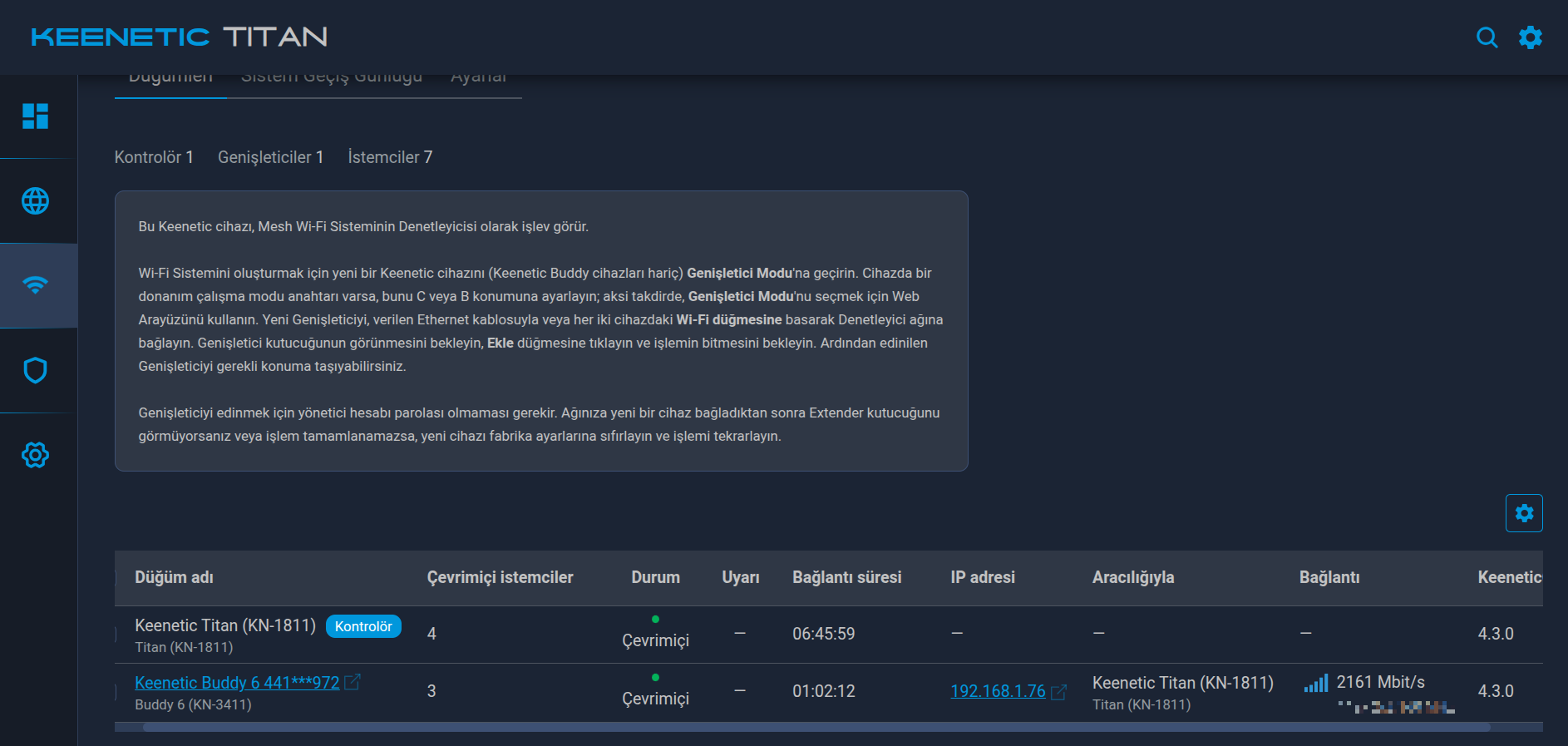
Task: Click signal strength bars icon in Buddy row
Action: pos(1316,683)
